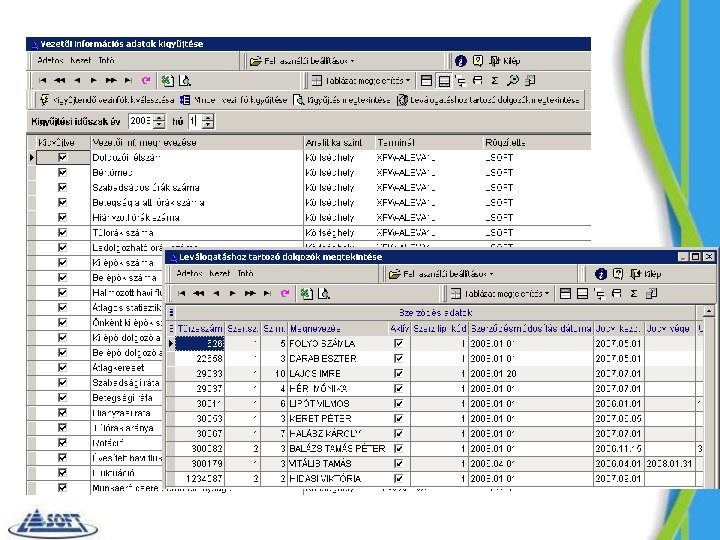Image resolution: width=720 pixels, height=540 pixels.
Task: Open Táblázat megjelenítés dropdown in Leválogatáshoz window
Action: point(500,294)
